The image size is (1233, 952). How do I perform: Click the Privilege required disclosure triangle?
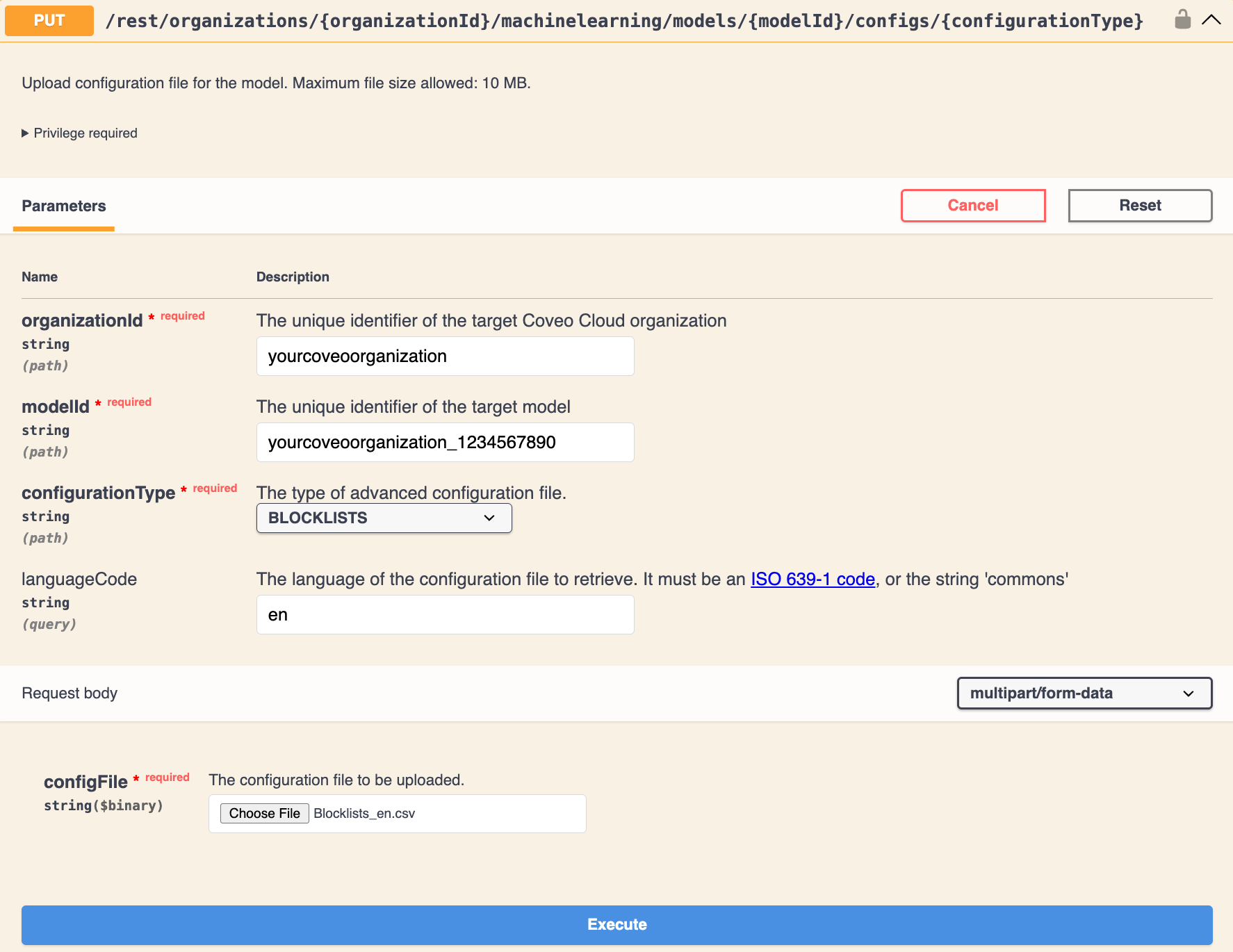point(25,133)
